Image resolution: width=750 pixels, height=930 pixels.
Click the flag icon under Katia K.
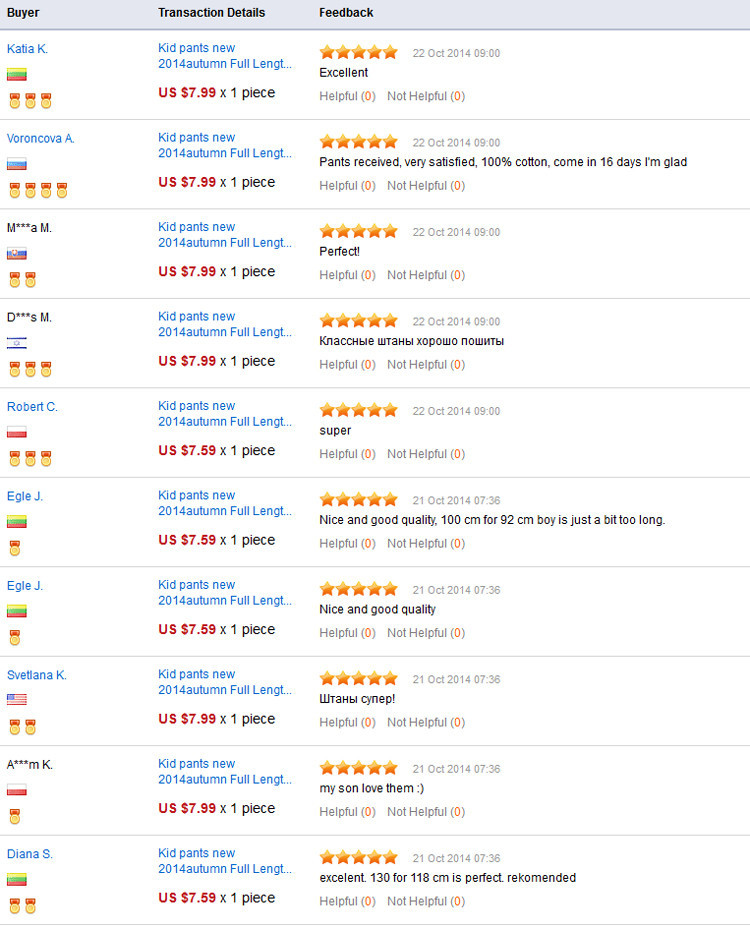point(17,75)
